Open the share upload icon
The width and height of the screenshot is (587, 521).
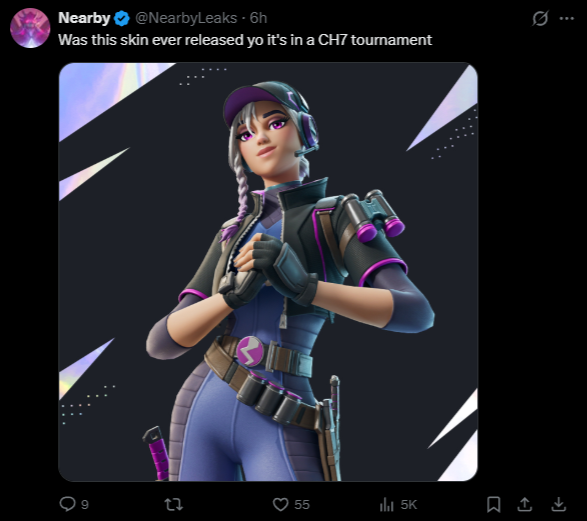[525, 505]
